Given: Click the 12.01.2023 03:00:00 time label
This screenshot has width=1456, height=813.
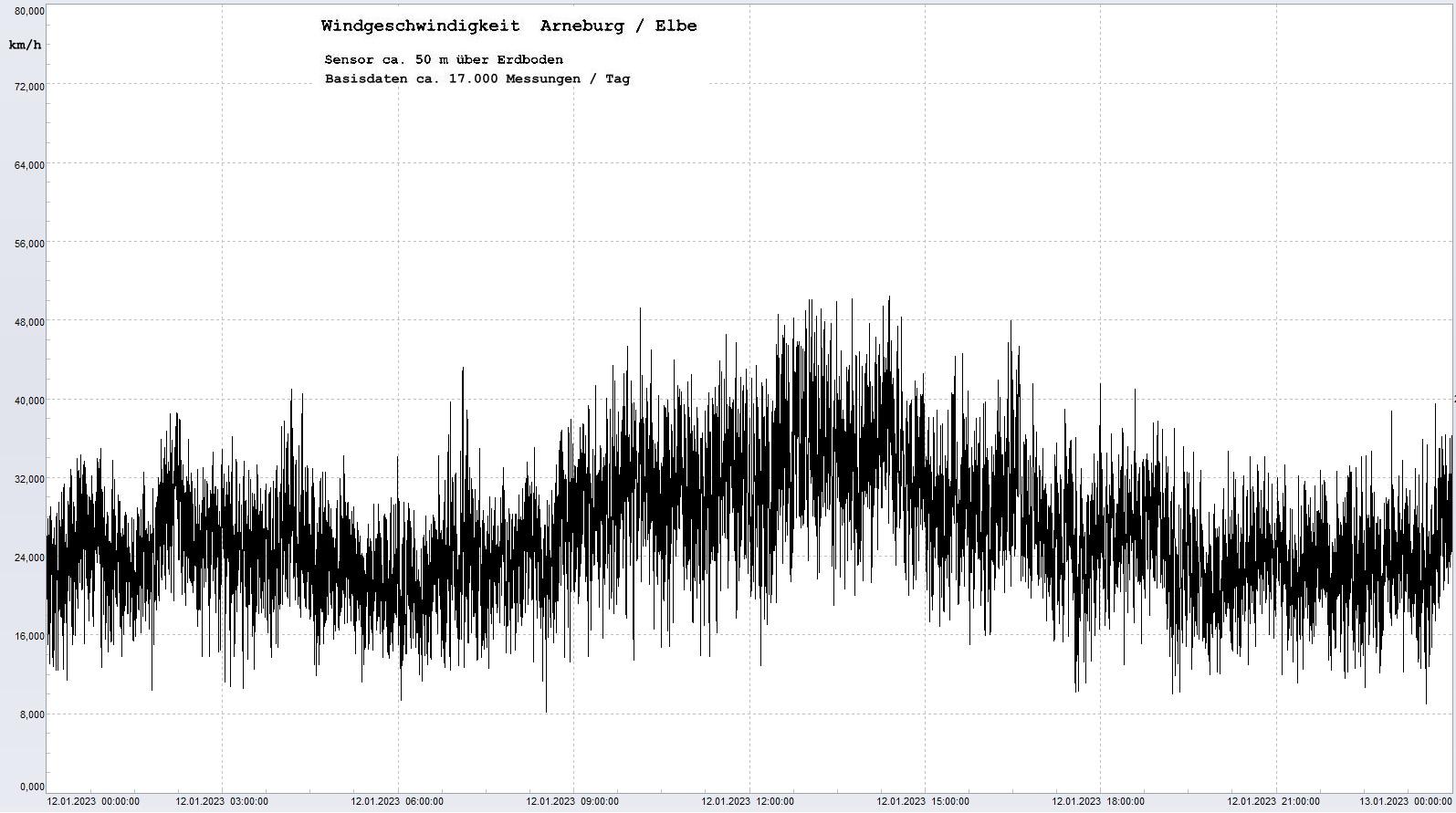Looking at the screenshot, I should (222, 802).
